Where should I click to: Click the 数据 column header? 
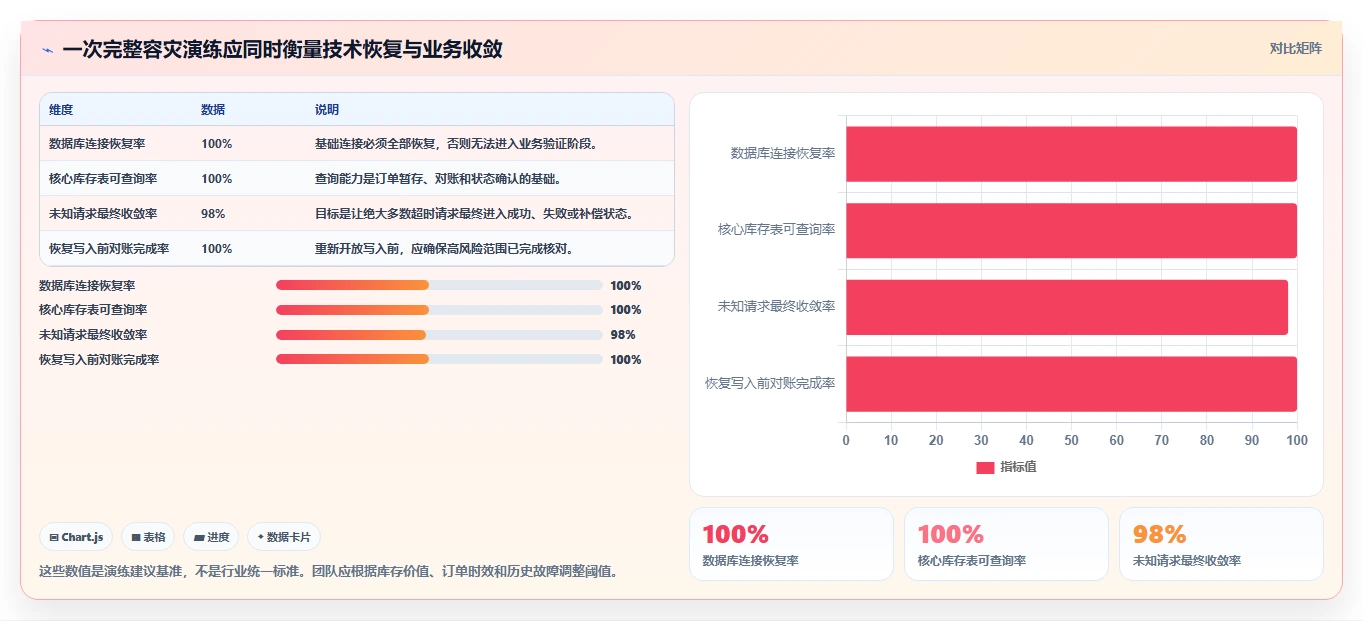213,109
